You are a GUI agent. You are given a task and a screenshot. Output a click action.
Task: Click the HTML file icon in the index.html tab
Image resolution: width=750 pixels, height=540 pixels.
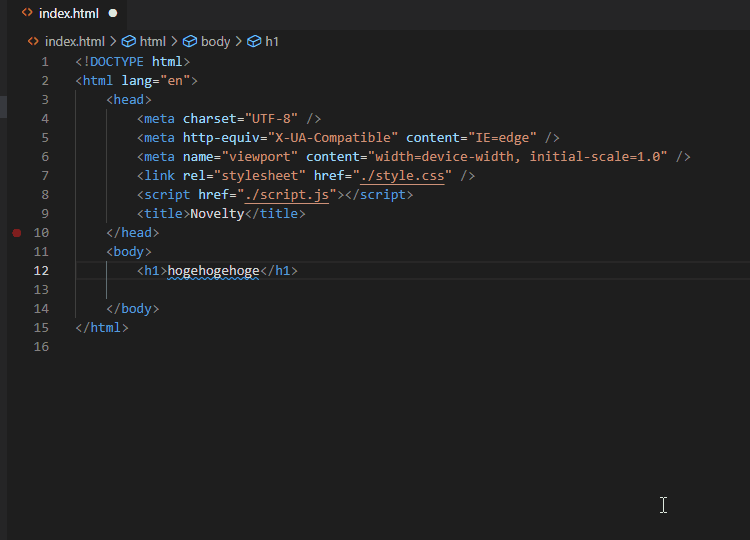tap(27, 13)
